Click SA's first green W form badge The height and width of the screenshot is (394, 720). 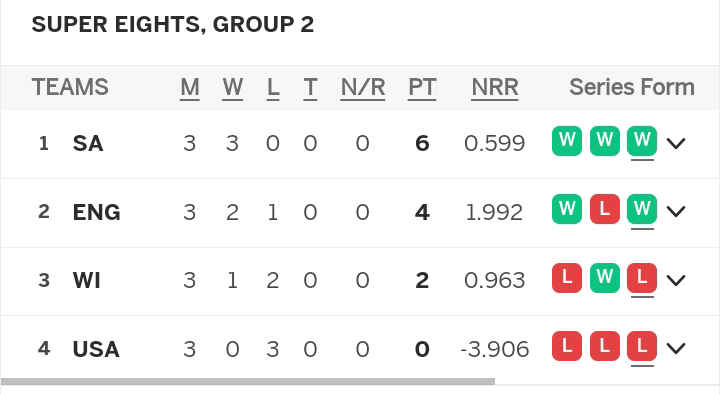[567, 141]
